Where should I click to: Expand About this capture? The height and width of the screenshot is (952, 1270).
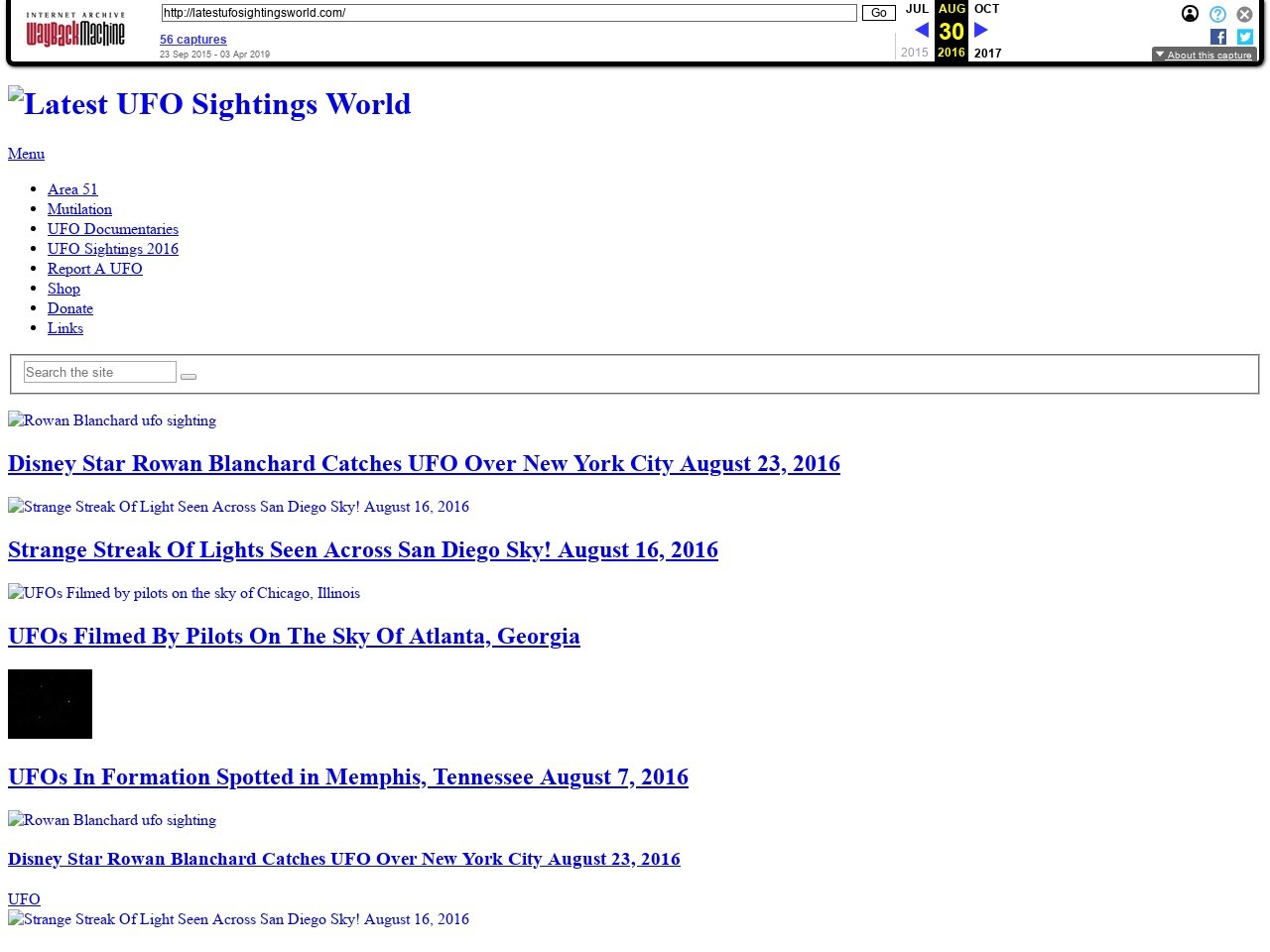(1204, 55)
